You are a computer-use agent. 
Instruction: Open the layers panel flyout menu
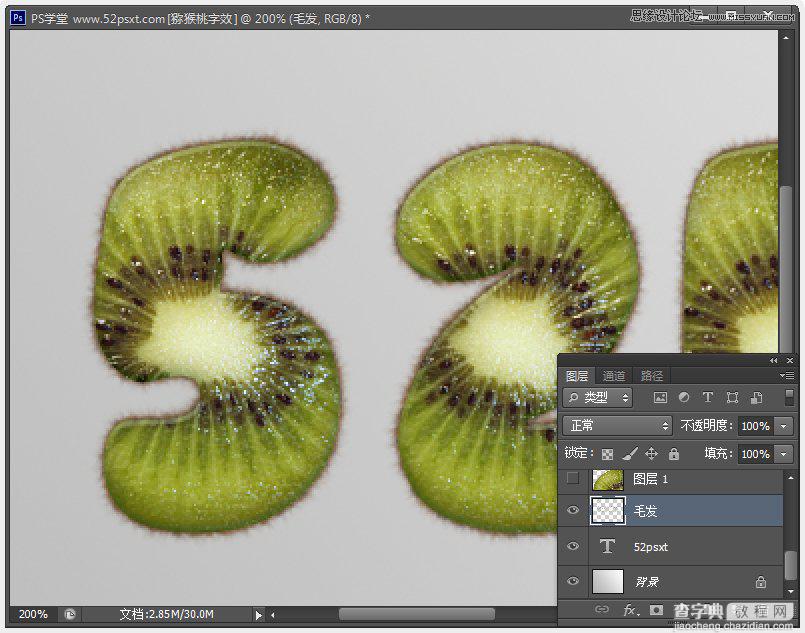[x=787, y=375]
